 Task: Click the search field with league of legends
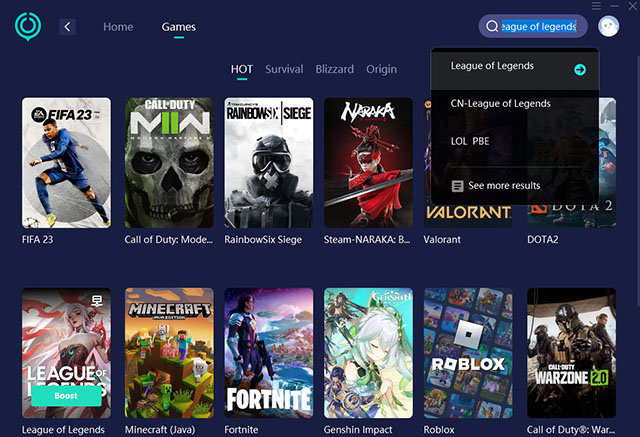coord(533,27)
